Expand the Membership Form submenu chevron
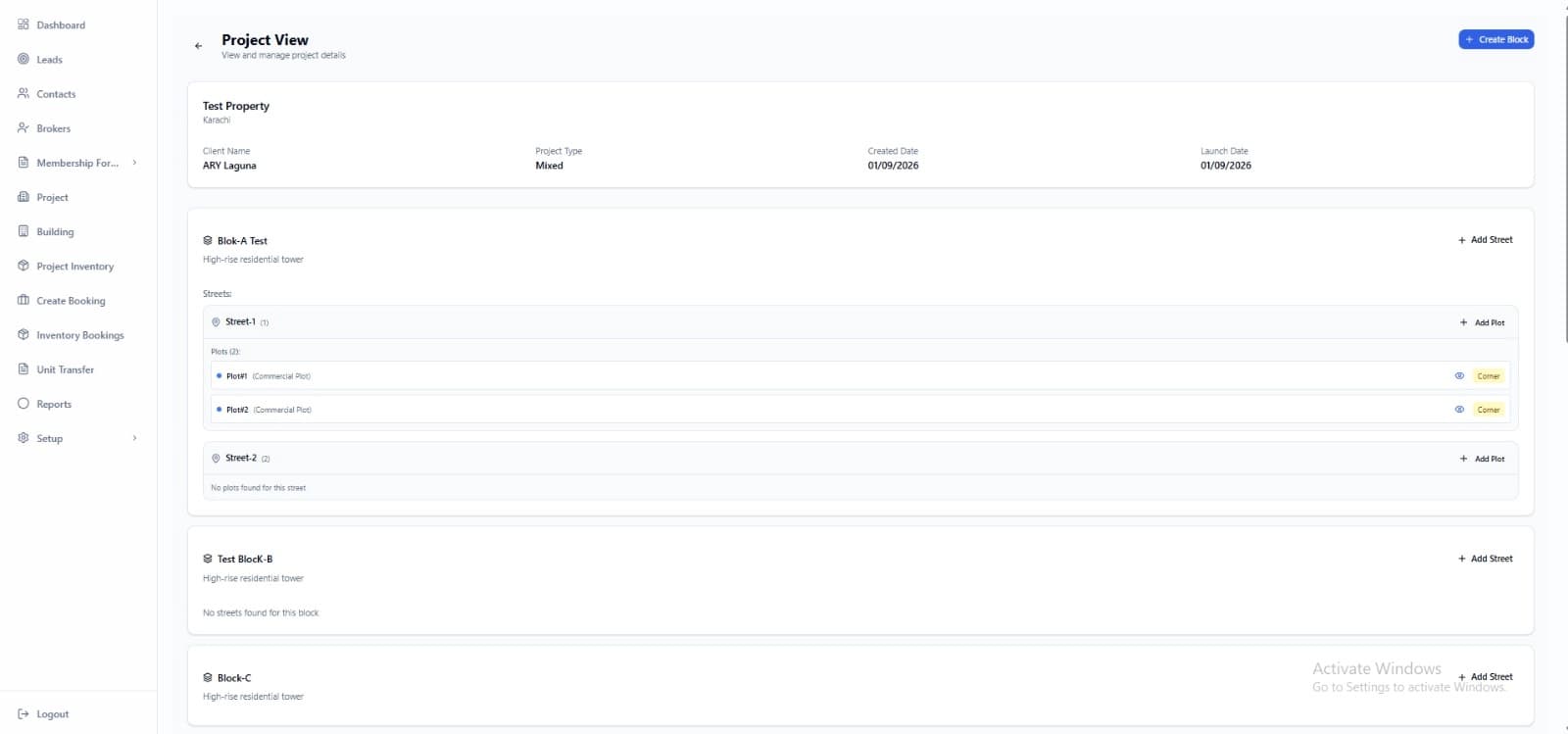Image resolution: width=1568 pixels, height=734 pixels. [x=134, y=163]
